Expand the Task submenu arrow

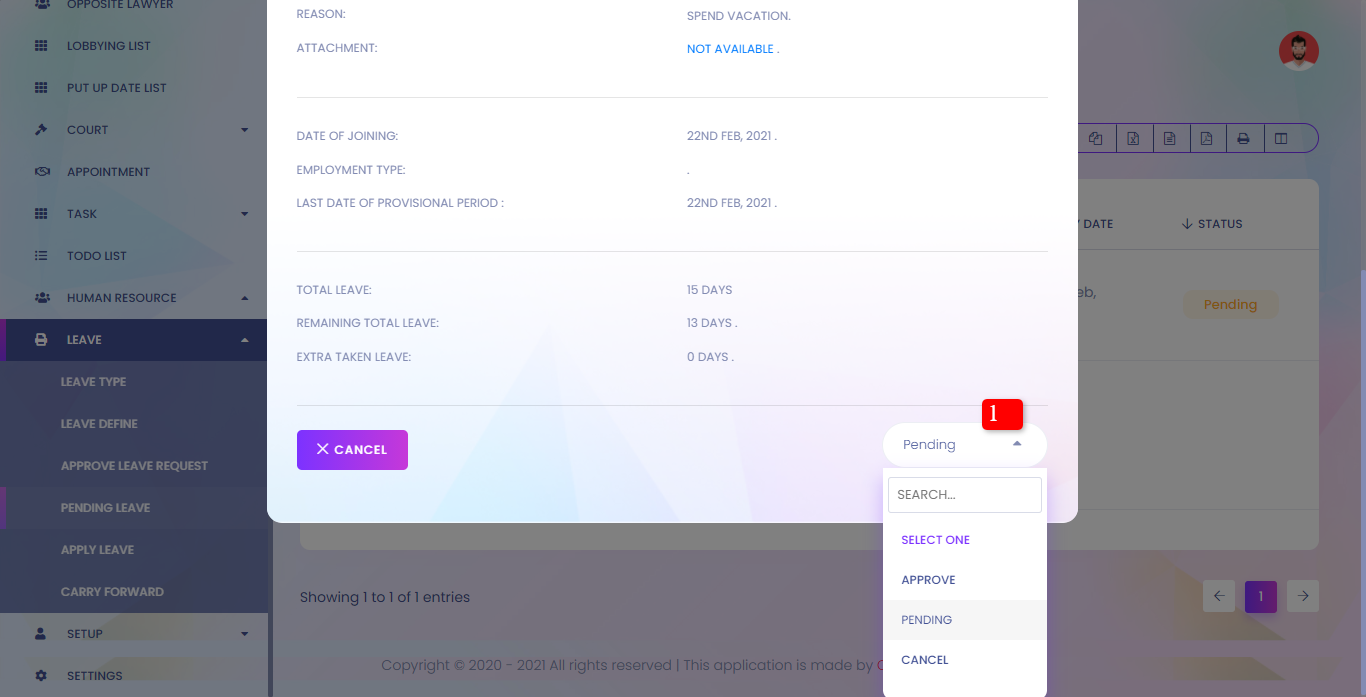(244, 214)
